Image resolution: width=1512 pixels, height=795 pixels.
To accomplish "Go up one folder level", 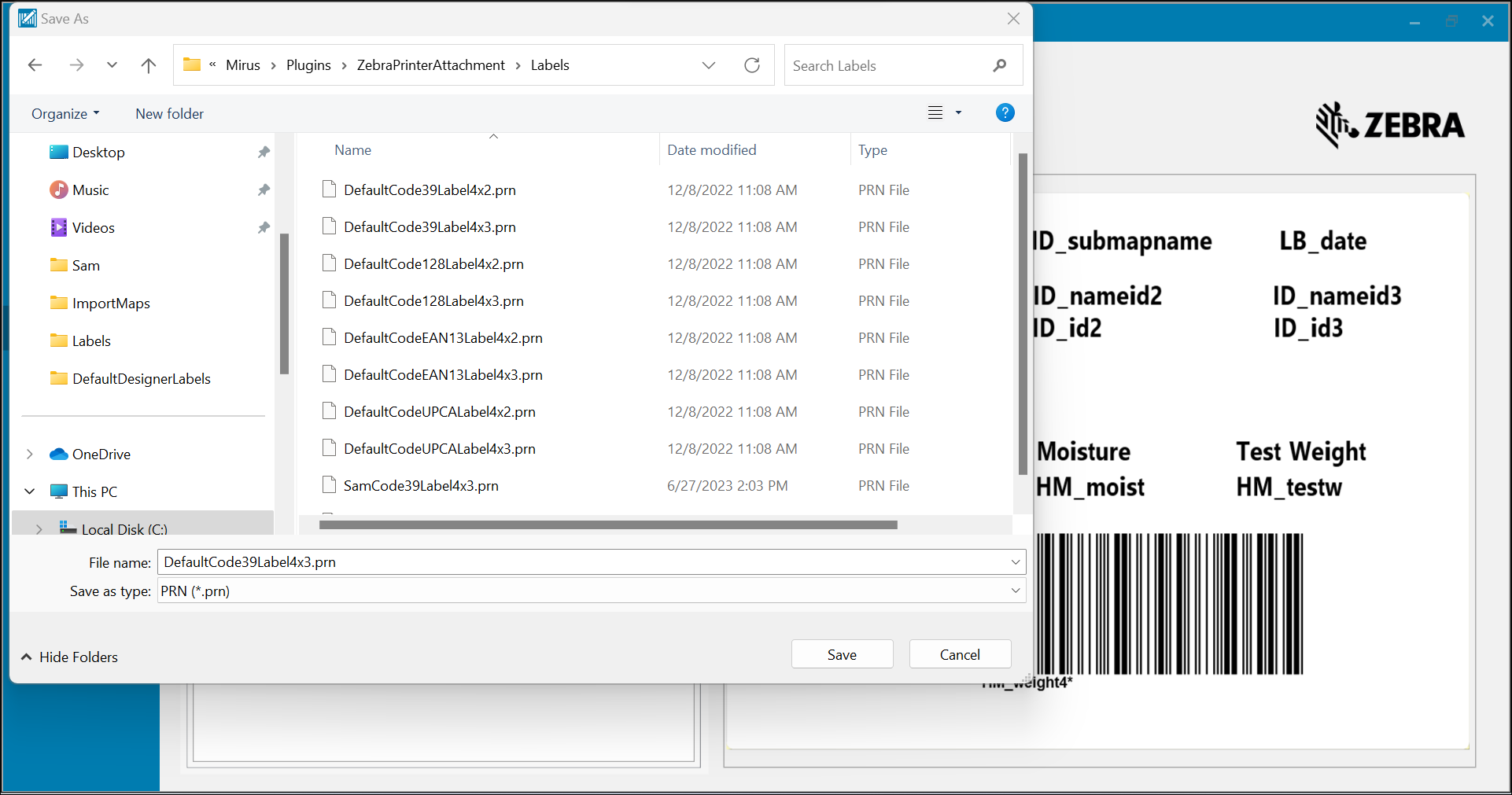I will (148, 65).
